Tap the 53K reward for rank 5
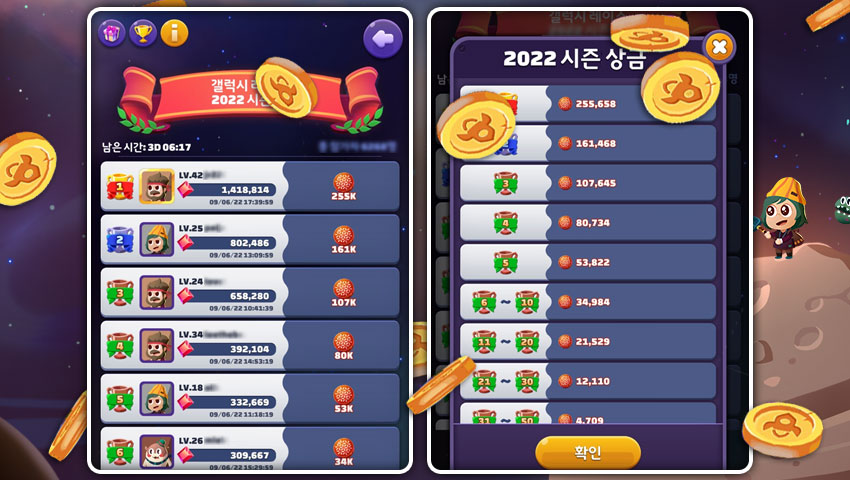This screenshot has height=480, width=850. pyautogui.click(x=343, y=399)
